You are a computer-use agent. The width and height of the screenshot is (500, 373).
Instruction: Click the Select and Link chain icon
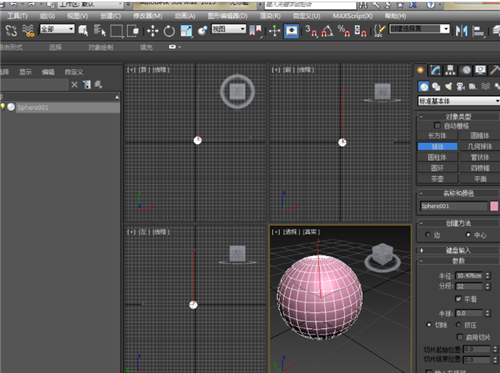[11, 31]
